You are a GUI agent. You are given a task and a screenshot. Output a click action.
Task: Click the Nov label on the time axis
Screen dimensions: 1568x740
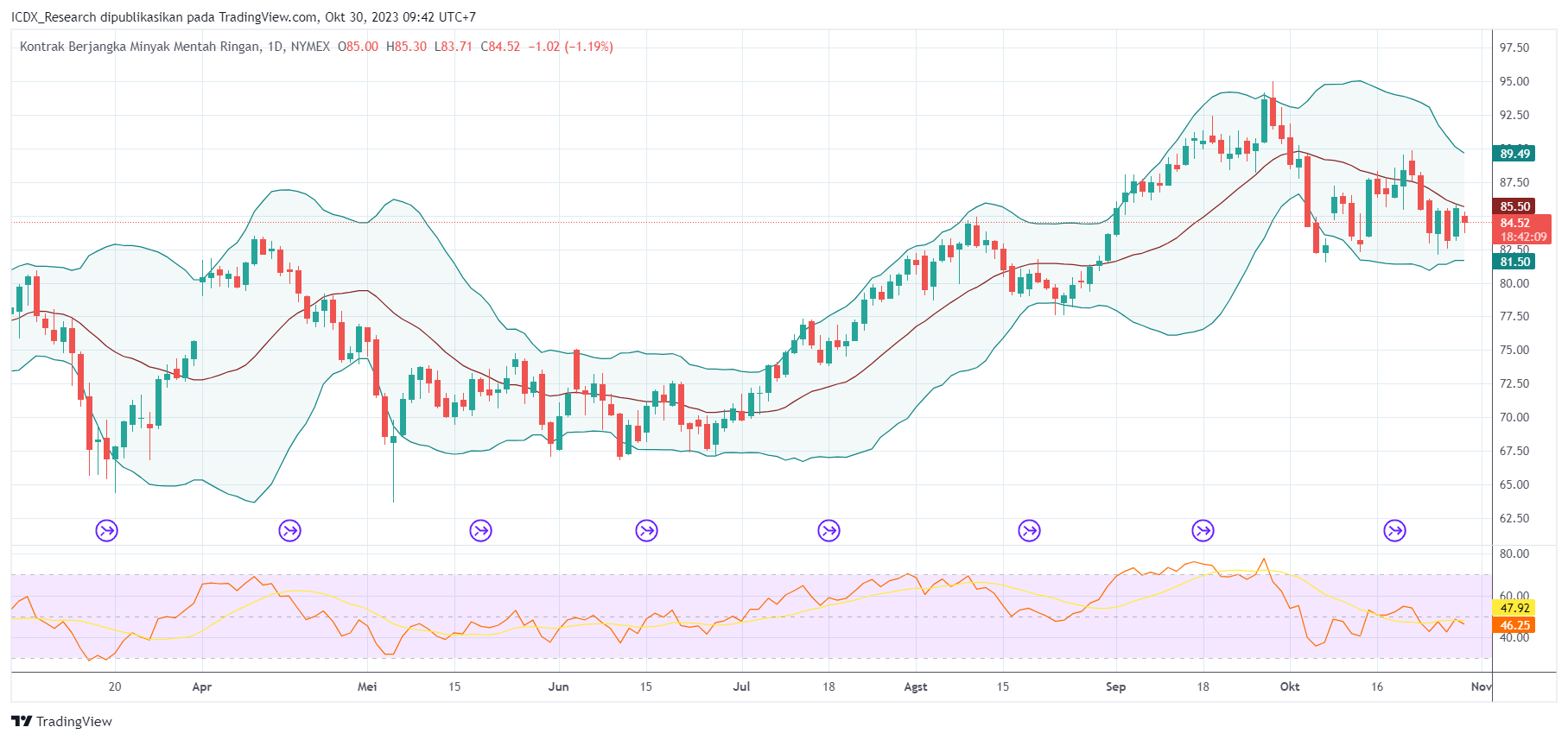point(1481,686)
